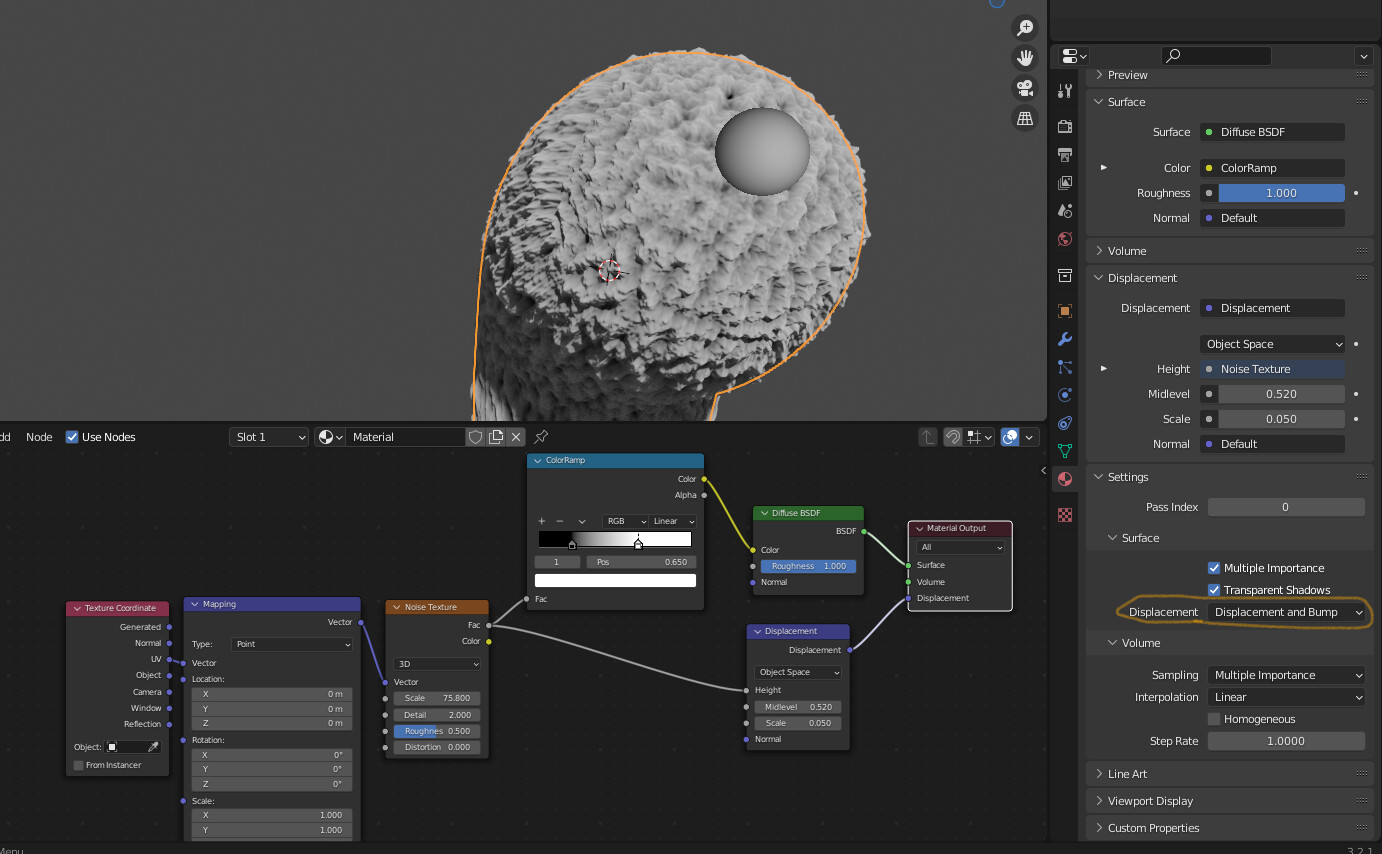Select the green mesh Data properties tab
Image resolution: width=1382 pixels, height=854 pixels.
[1064, 451]
